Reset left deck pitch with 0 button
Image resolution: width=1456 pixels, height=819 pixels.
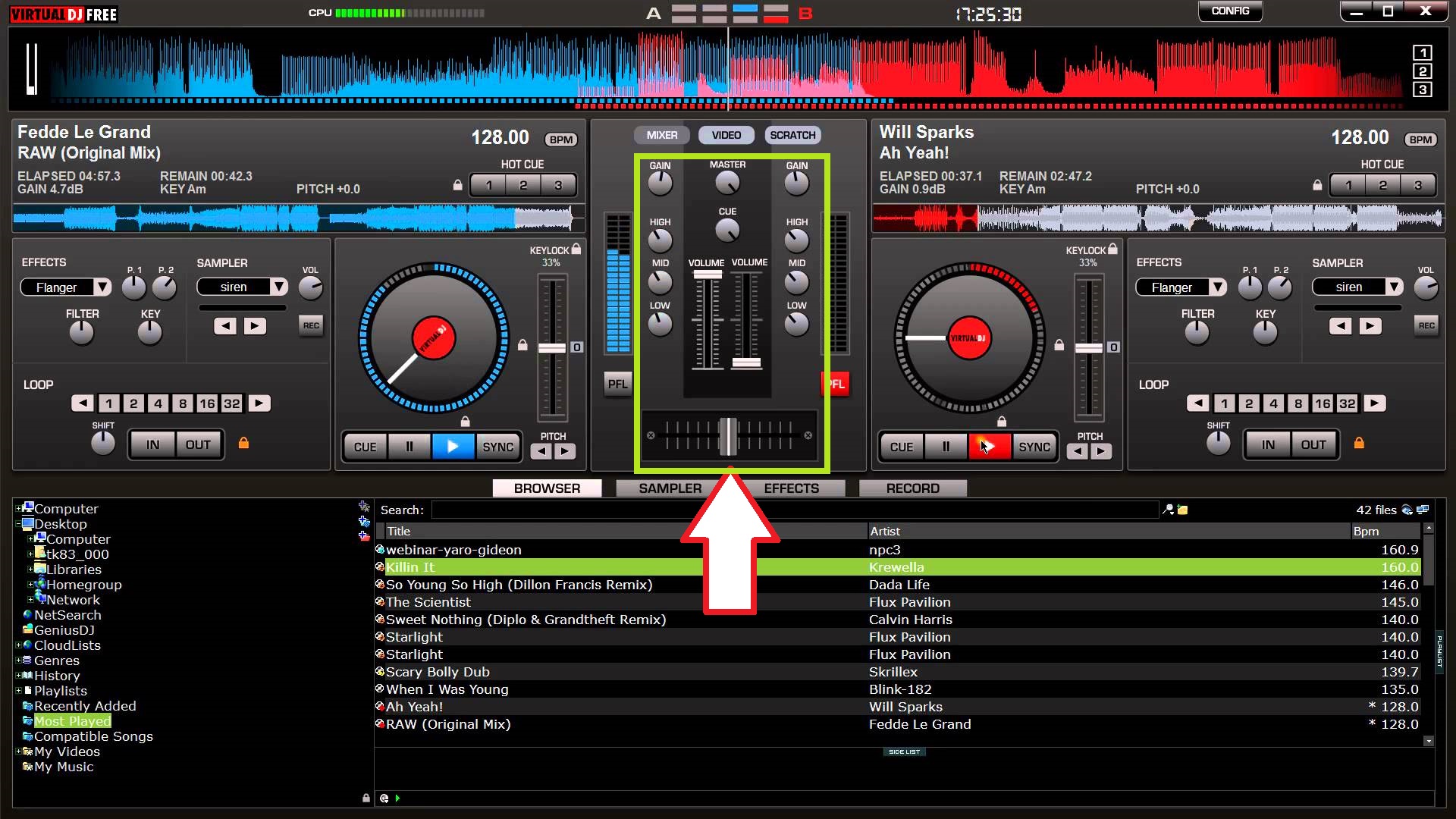coord(577,347)
